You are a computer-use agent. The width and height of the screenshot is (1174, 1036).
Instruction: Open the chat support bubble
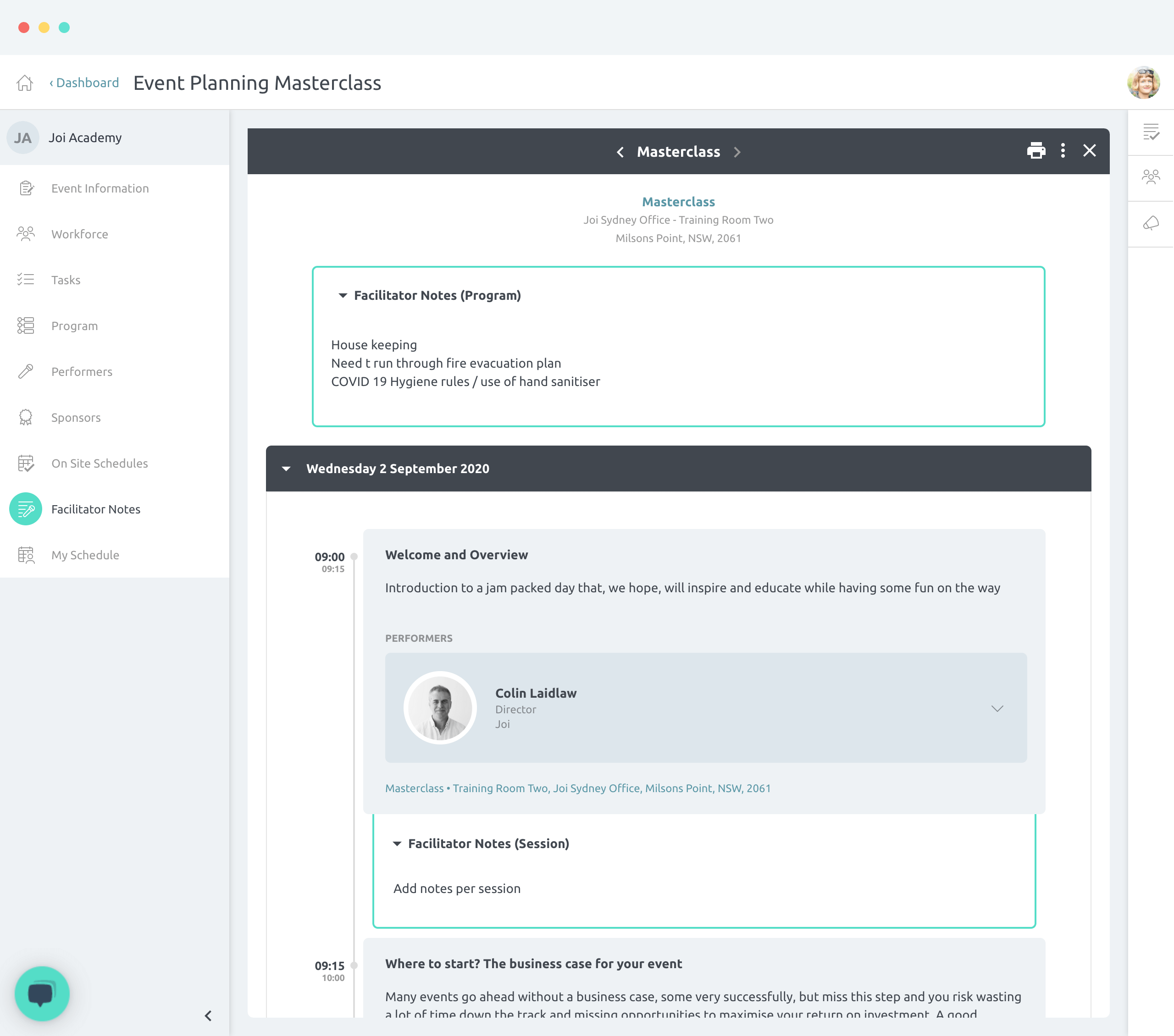coord(42,993)
